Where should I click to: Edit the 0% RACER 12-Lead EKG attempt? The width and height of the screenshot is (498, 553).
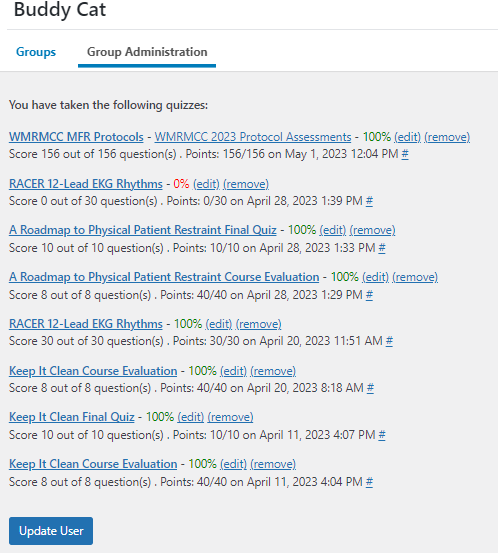(206, 184)
